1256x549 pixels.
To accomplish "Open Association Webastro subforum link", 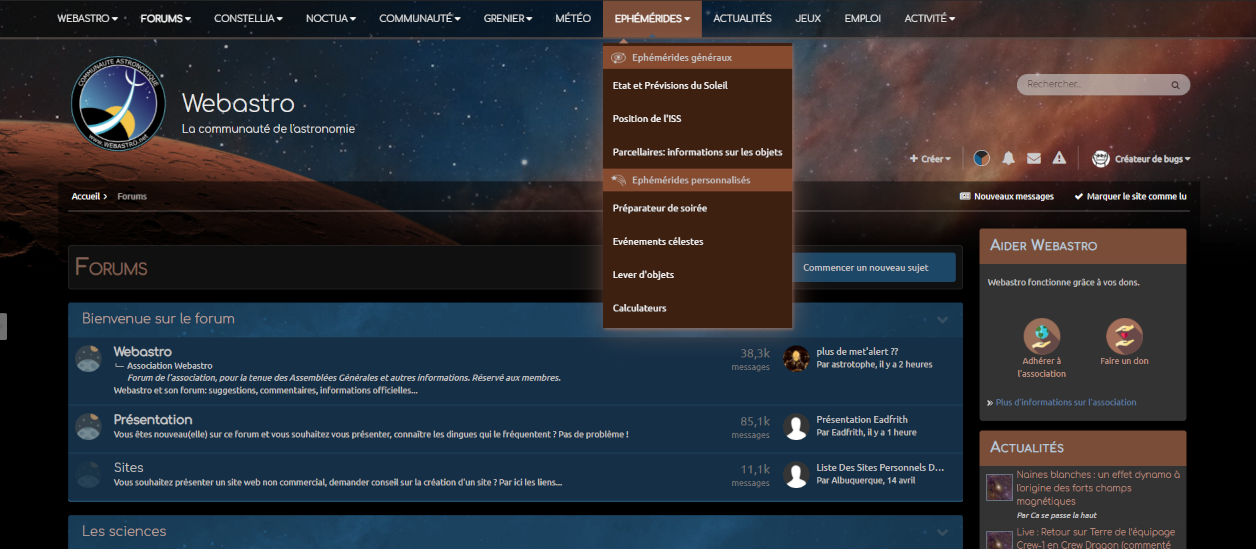I will coord(169,366).
